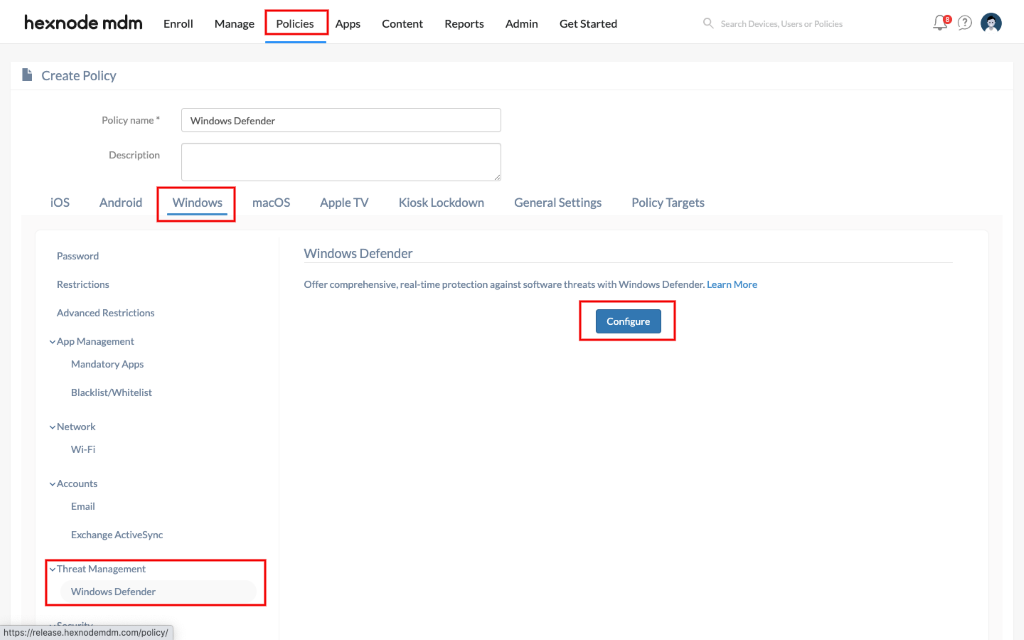1024x640 pixels.
Task: Open Exchange ActiveSync settings
Action: click(x=117, y=535)
